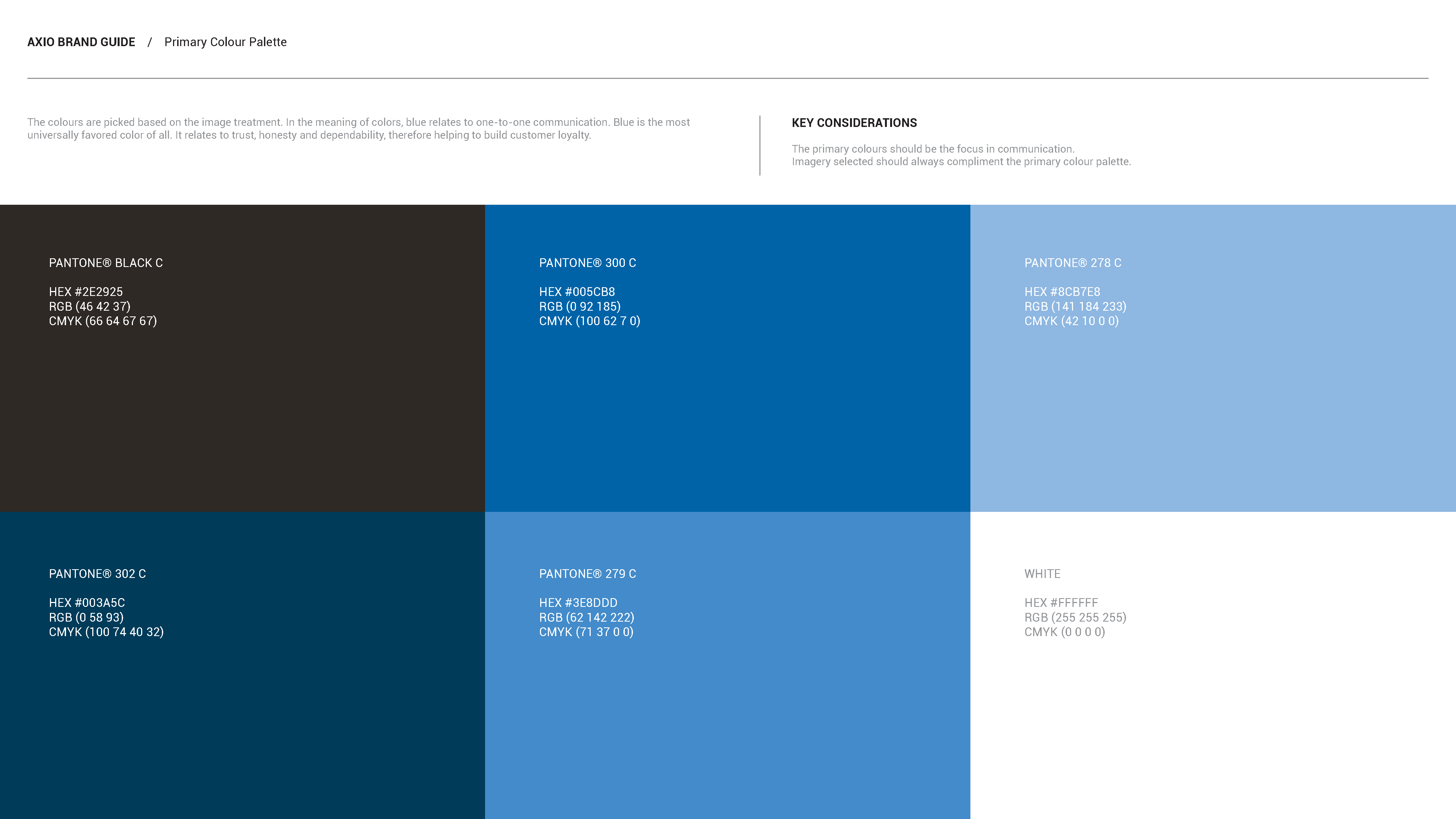Click the value 'RGB (141 184 233)'
The image size is (1456, 819).
[1075, 306]
